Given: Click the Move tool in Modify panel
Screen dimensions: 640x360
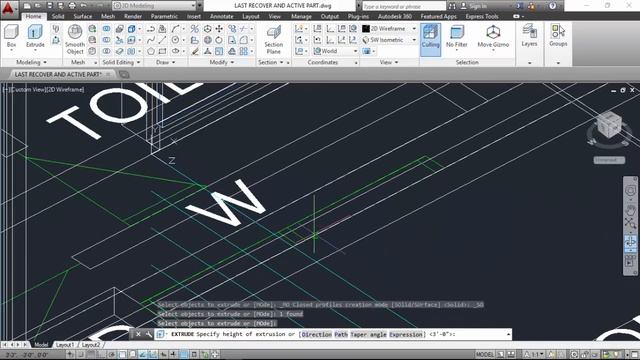Looking at the screenshot, I should 219,29.
